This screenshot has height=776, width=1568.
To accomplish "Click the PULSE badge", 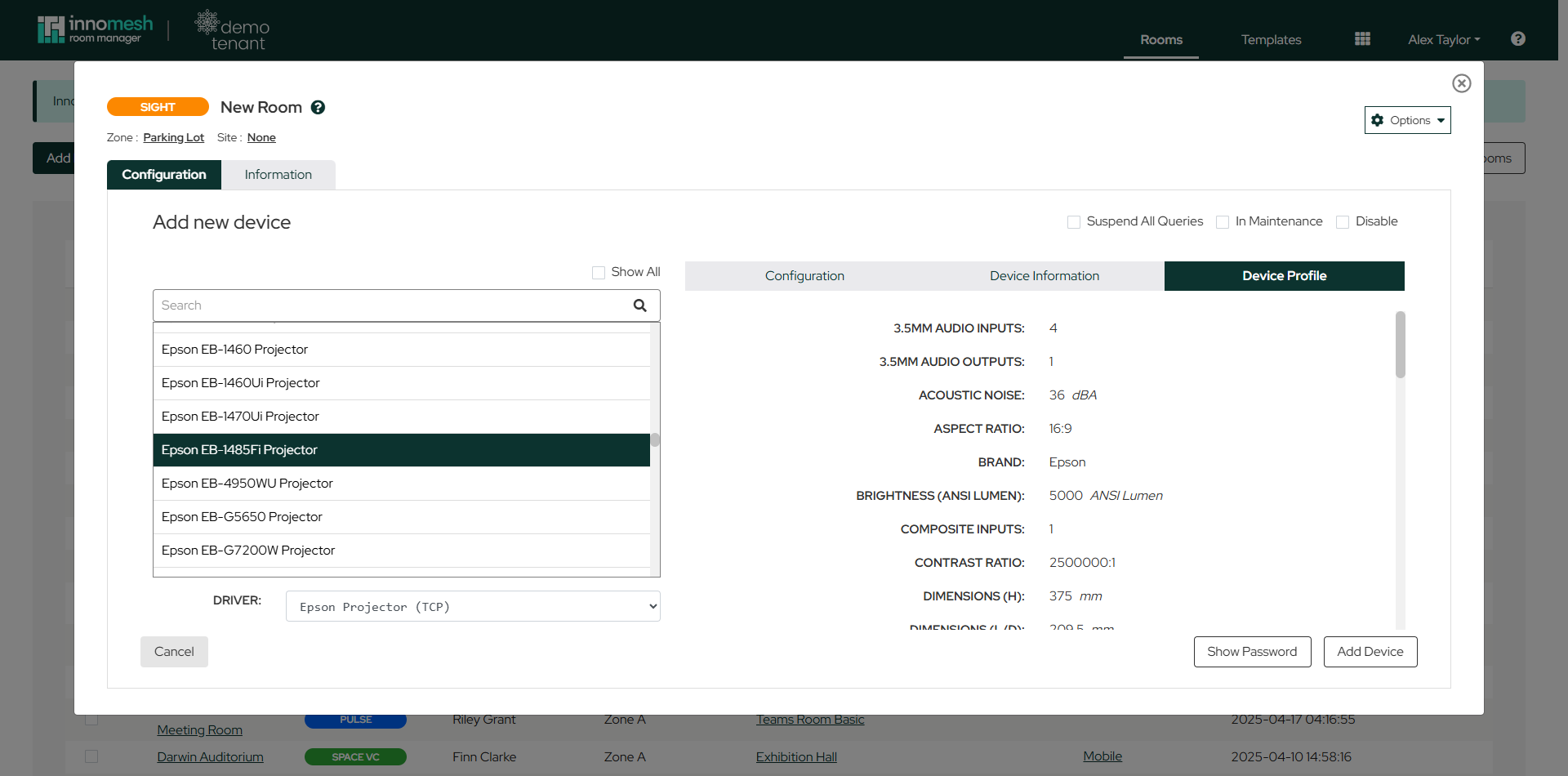I will tap(355, 720).
